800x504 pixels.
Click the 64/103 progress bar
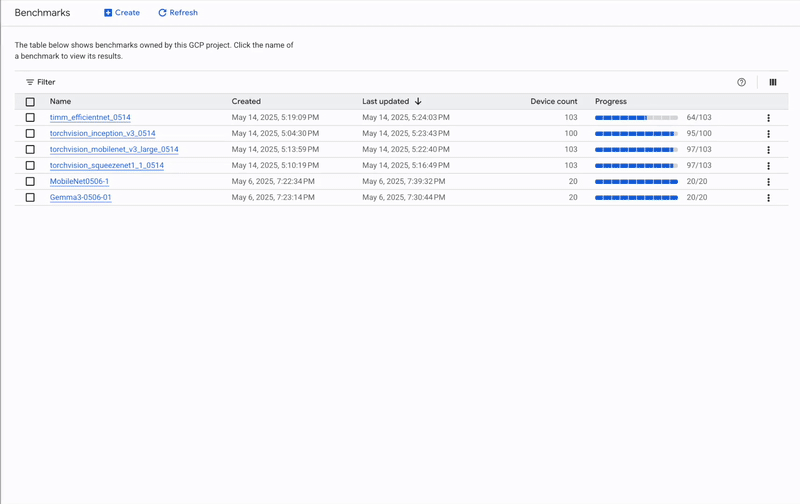(636, 118)
